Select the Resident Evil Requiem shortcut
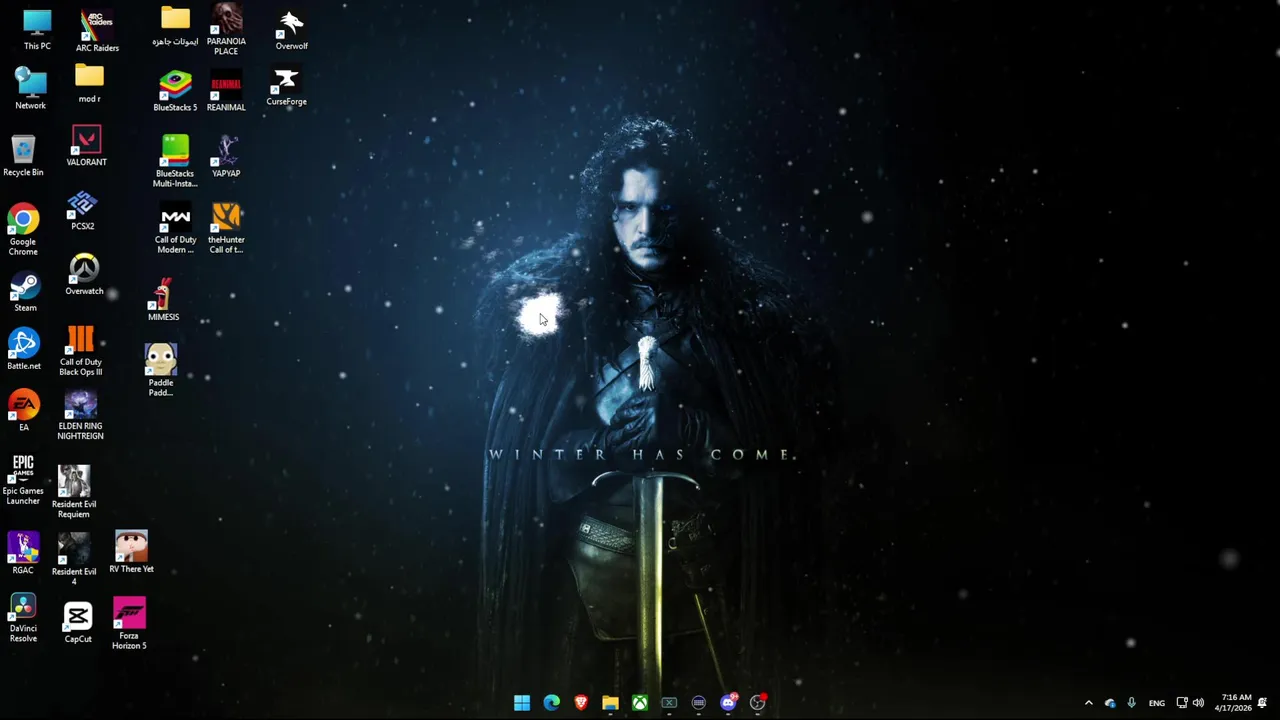The height and width of the screenshot is (720, 1280). (74, 492)
